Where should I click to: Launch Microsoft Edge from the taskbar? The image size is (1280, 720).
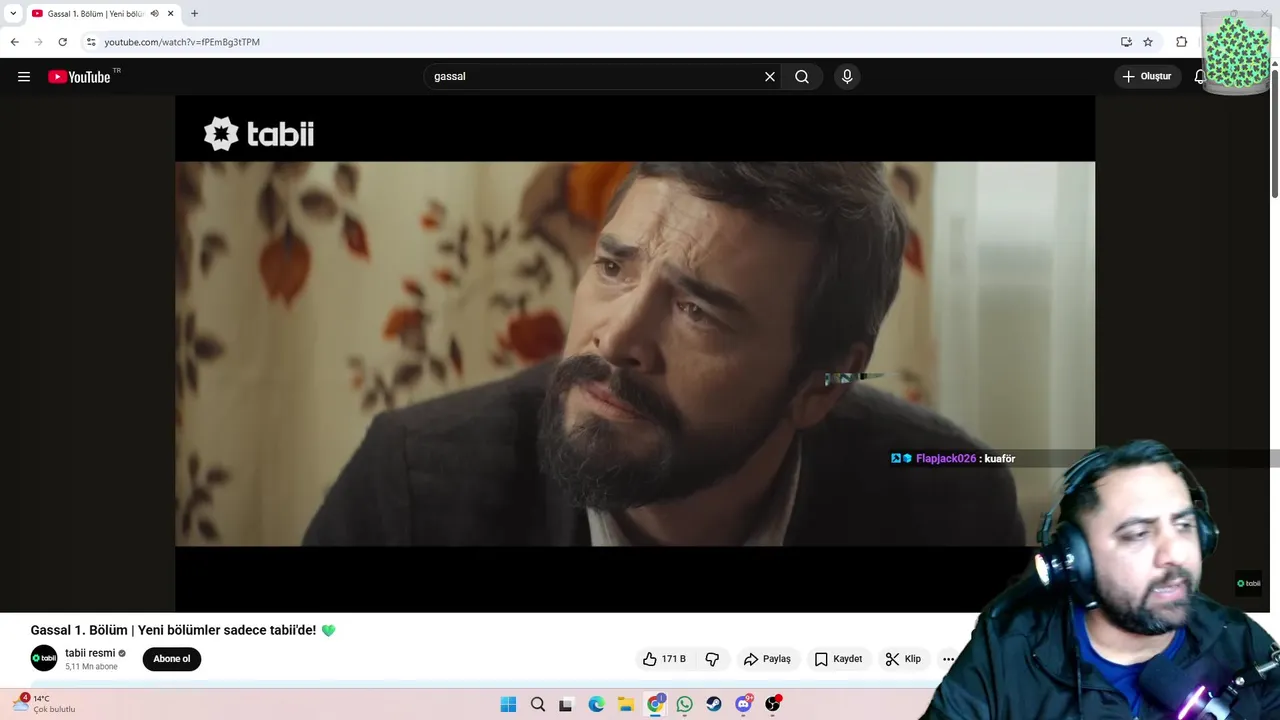596,704
